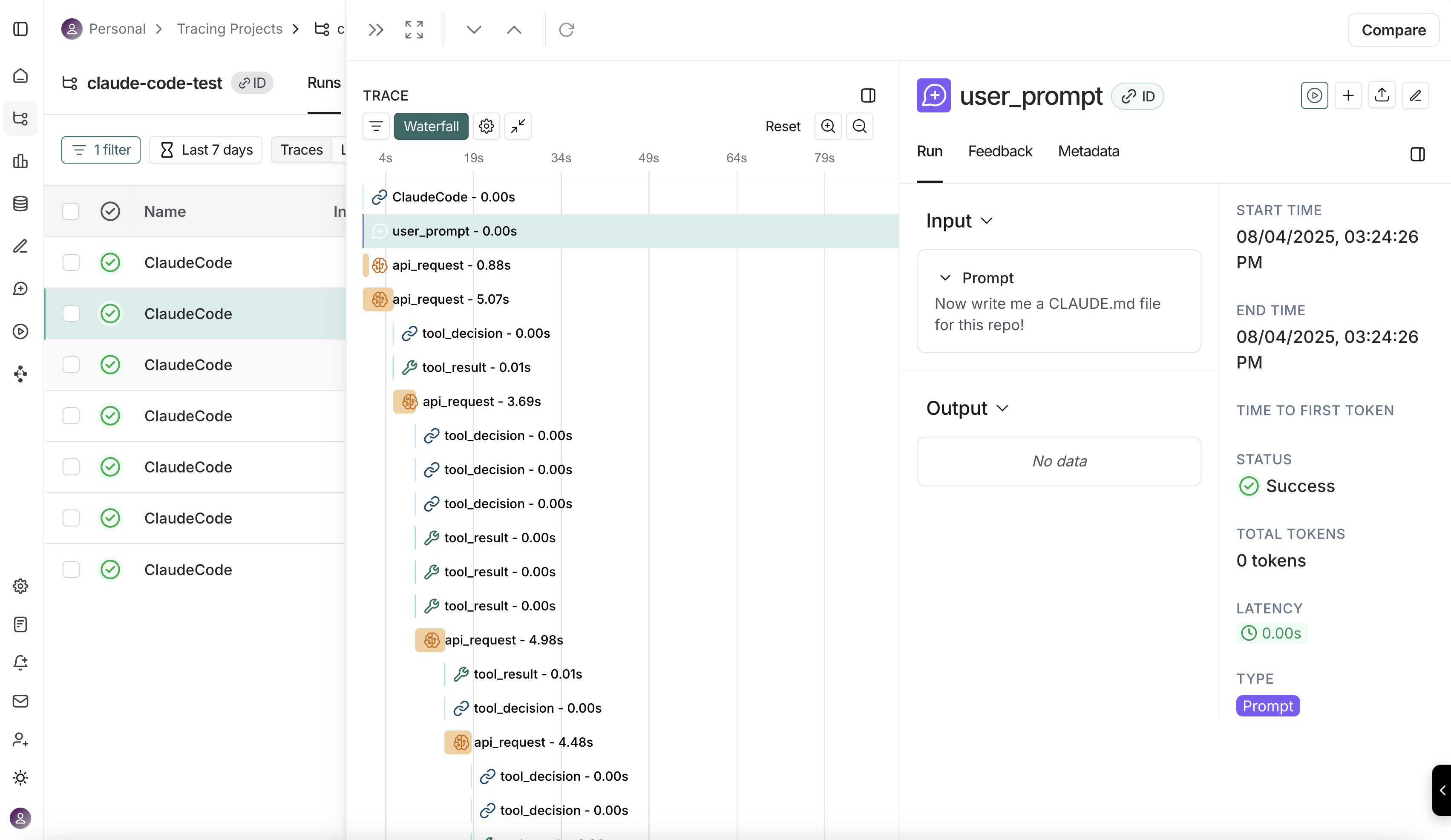Viewport: 1451px width, 840px height.
Task: Expand trace panel to fullscreen
Action: [x=413, y=30]
